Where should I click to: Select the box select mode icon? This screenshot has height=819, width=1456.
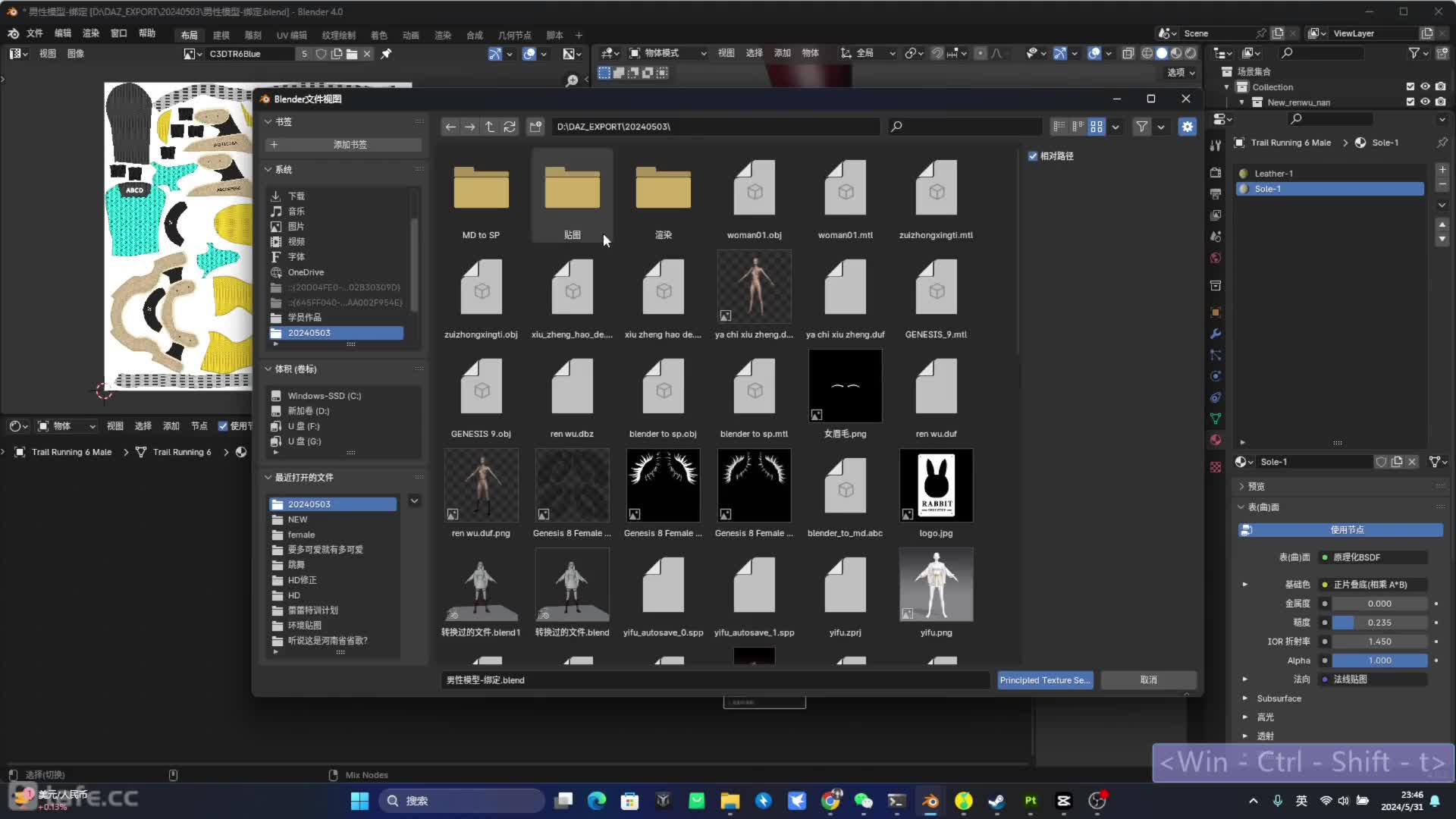click(x=604, y=73)
